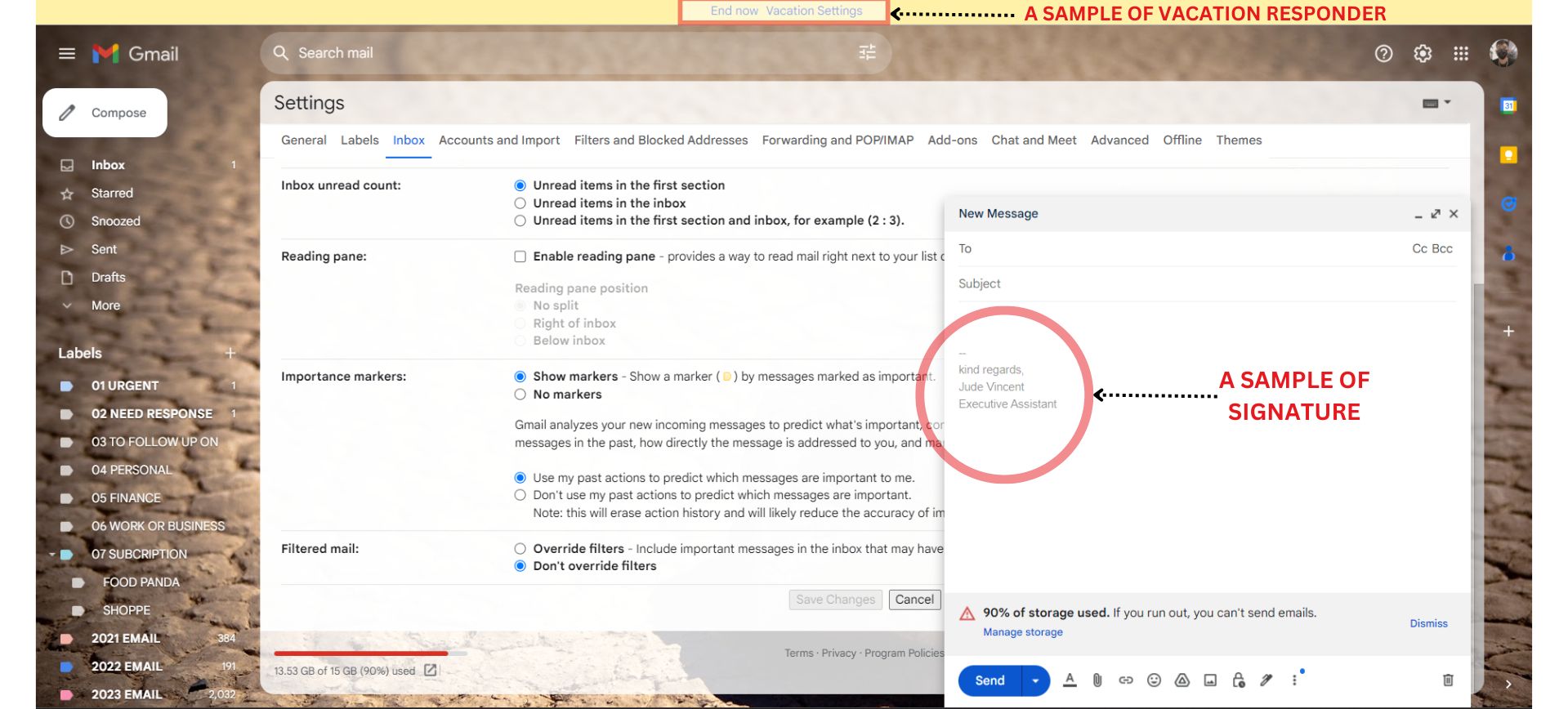
Task: Open the Vacation Settings link
Action: point(814,11)
